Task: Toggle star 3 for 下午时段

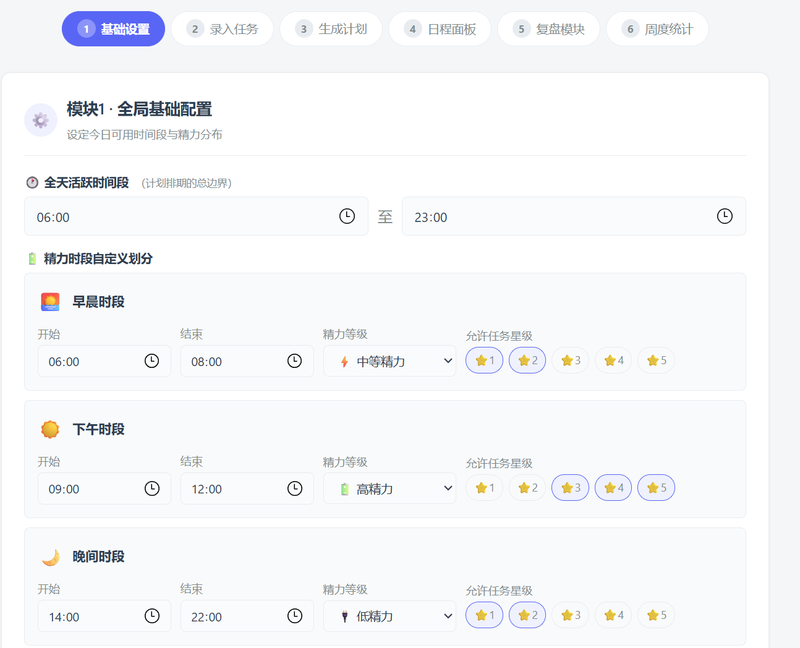Action: pyautogui.click(x=570, y=488)
